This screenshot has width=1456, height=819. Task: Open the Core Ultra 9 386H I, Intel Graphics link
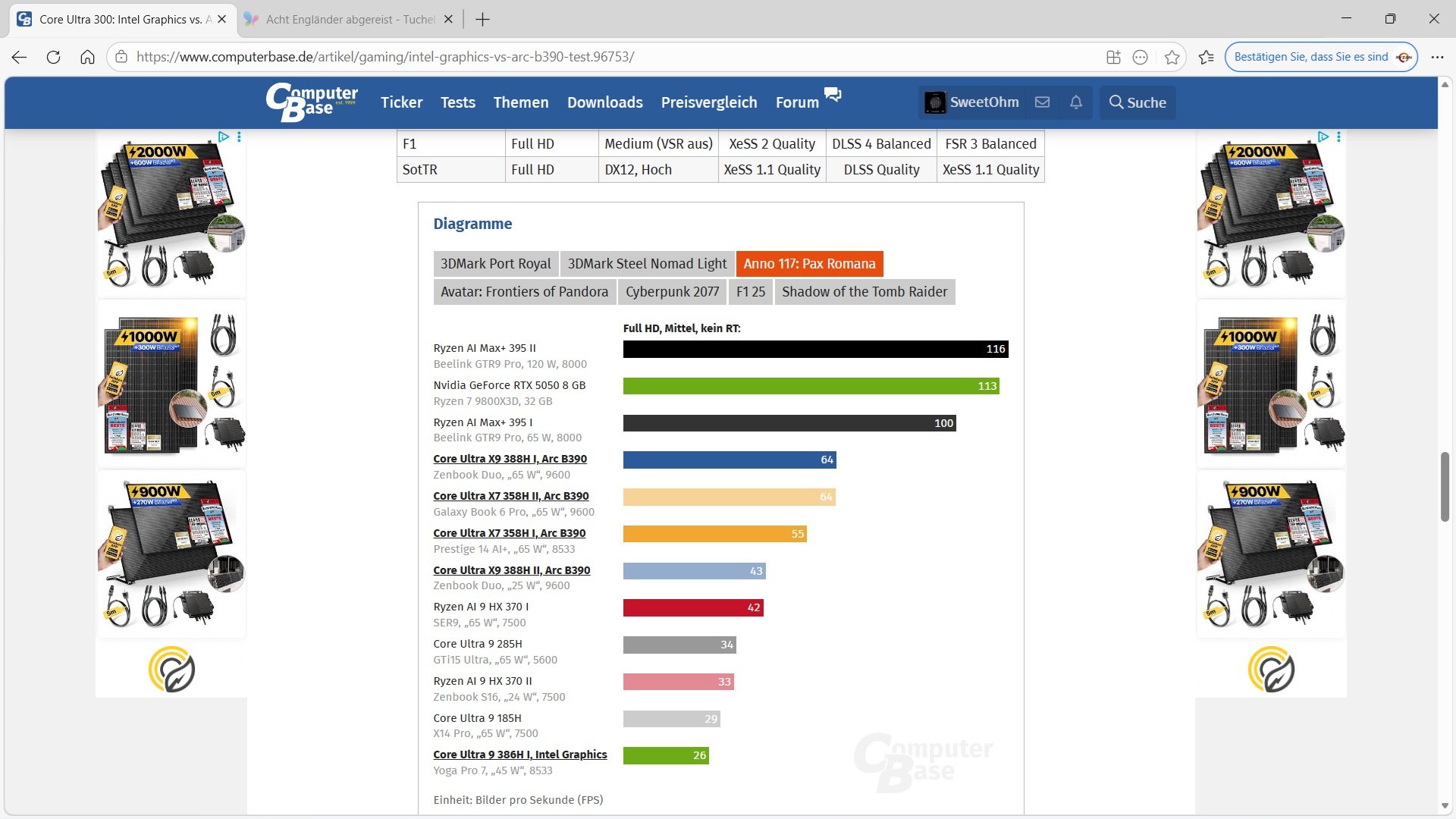pos(520,755)
